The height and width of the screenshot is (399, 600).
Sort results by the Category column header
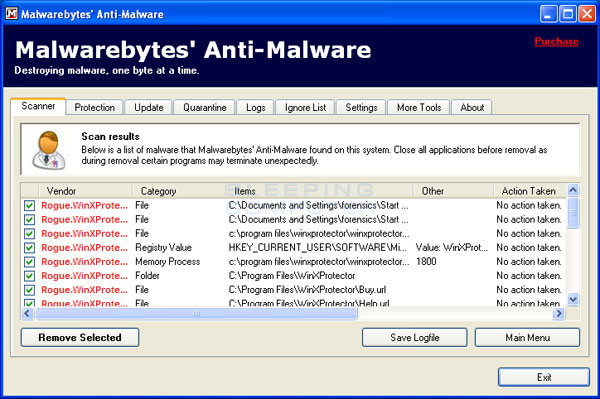tap(179, 191)
